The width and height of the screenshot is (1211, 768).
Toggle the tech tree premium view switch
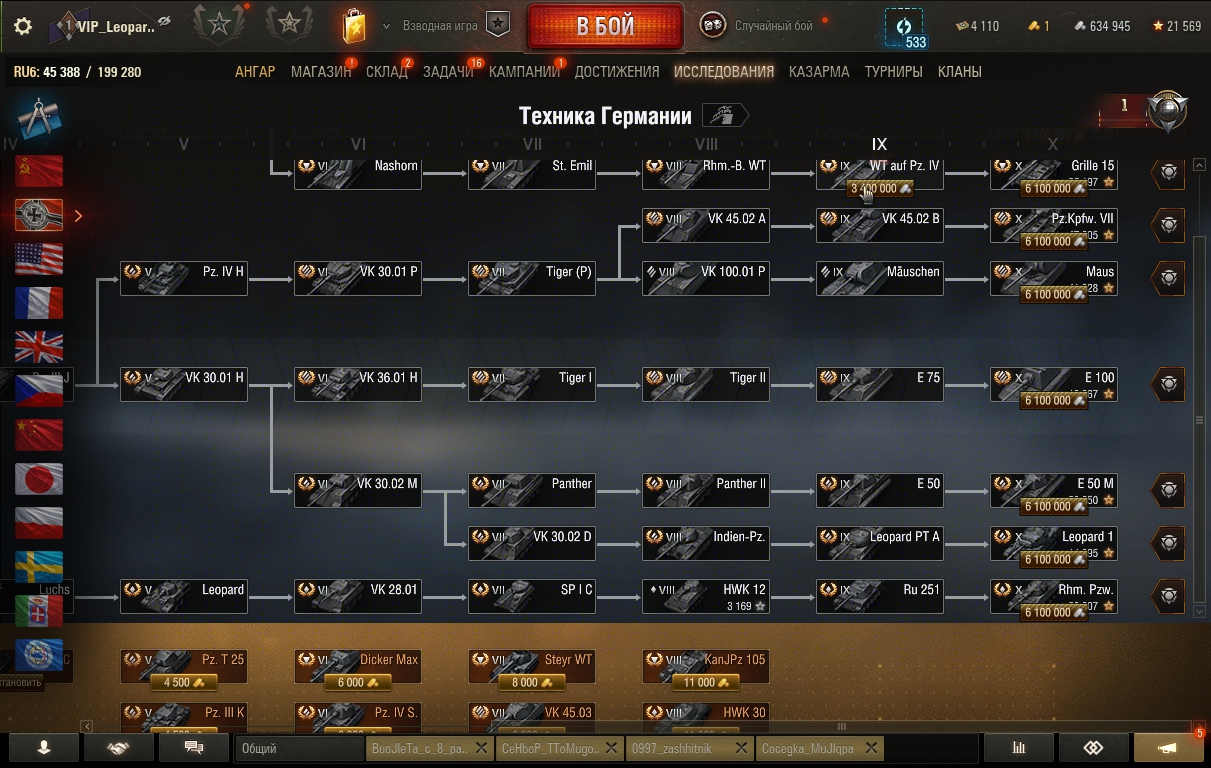(725, 116)
